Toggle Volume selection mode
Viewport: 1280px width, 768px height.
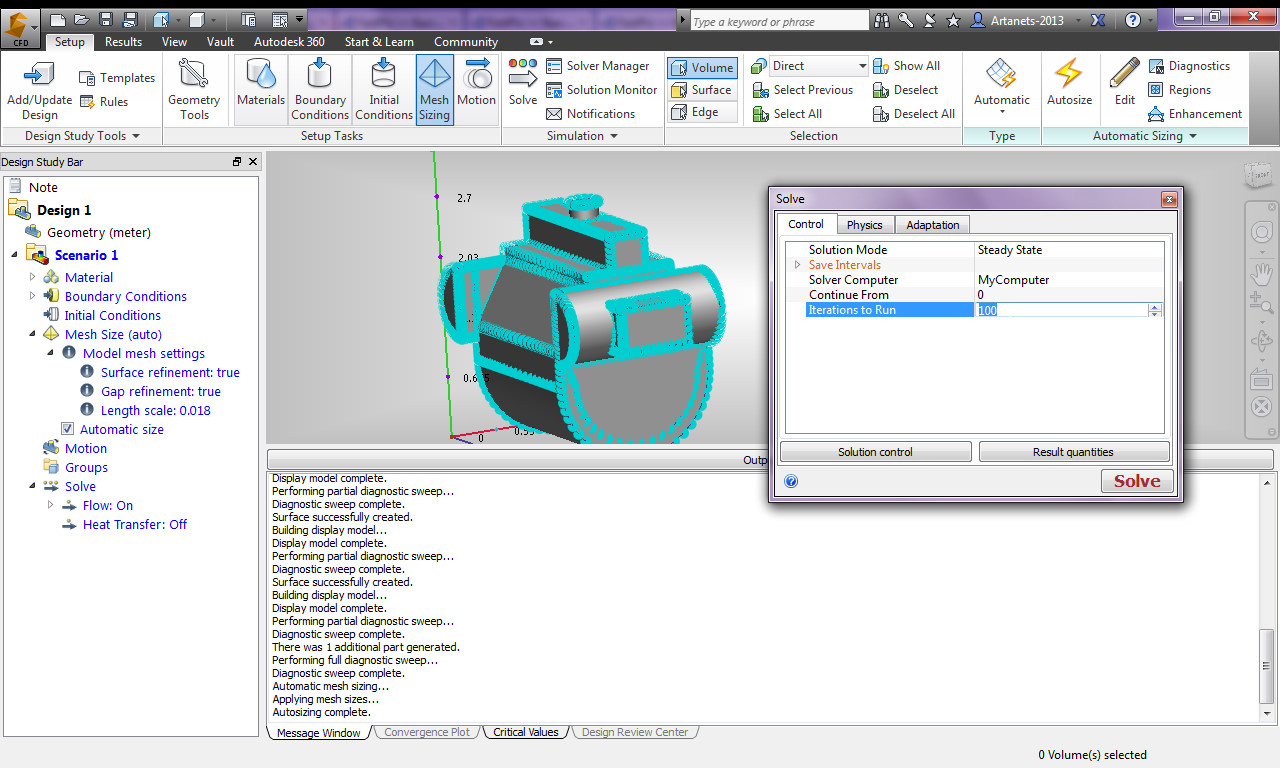click(702, 67)
